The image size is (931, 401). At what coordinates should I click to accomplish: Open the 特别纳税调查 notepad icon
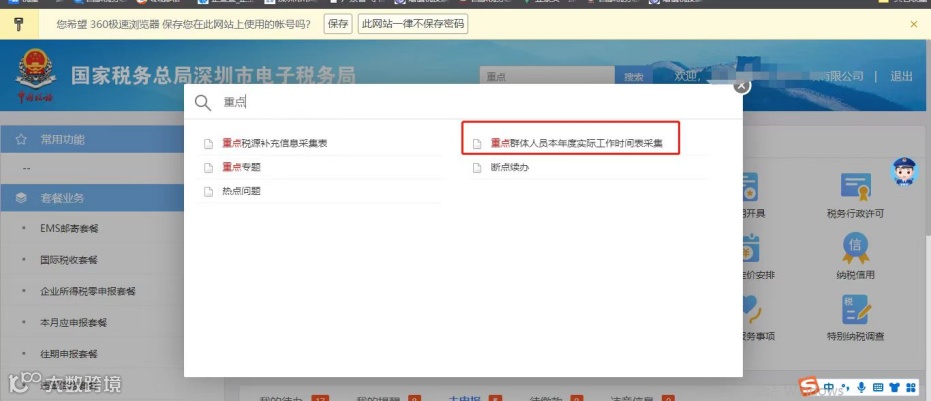coord(856,310)
